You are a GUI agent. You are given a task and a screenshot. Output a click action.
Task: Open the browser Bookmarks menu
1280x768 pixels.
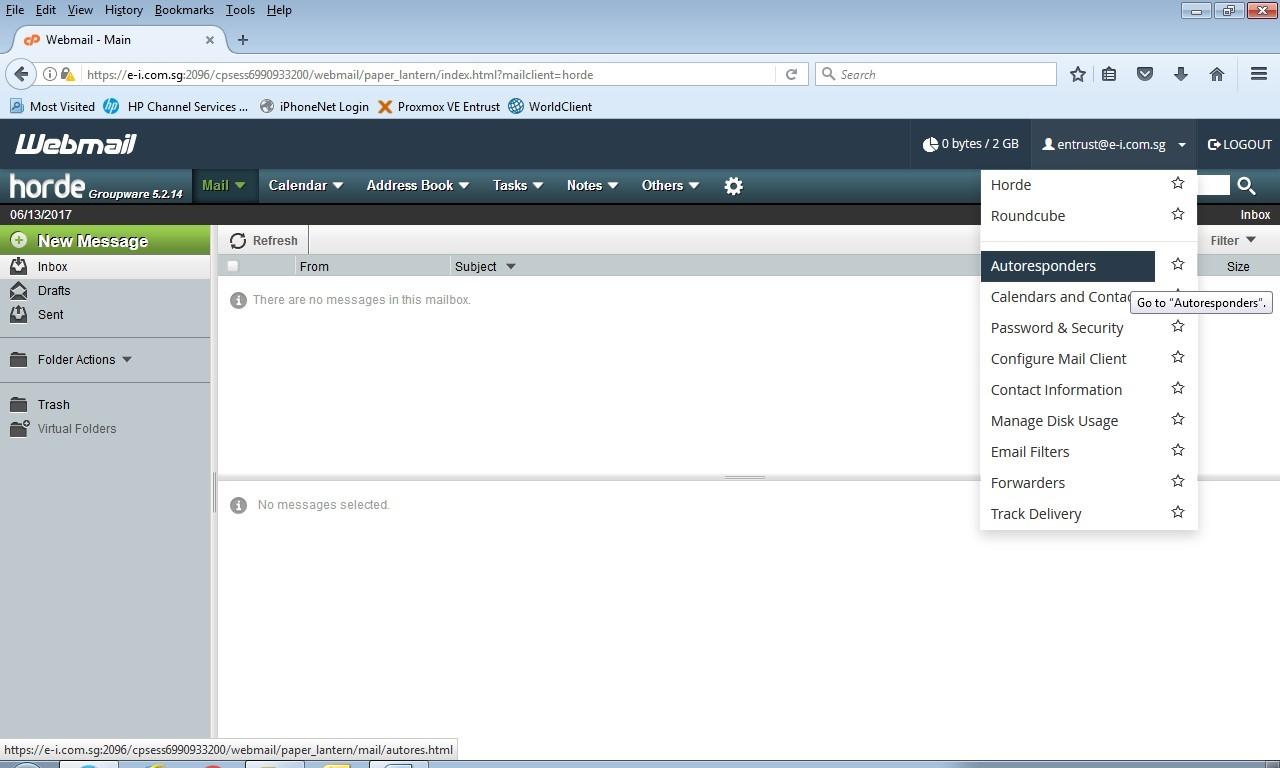184,10
